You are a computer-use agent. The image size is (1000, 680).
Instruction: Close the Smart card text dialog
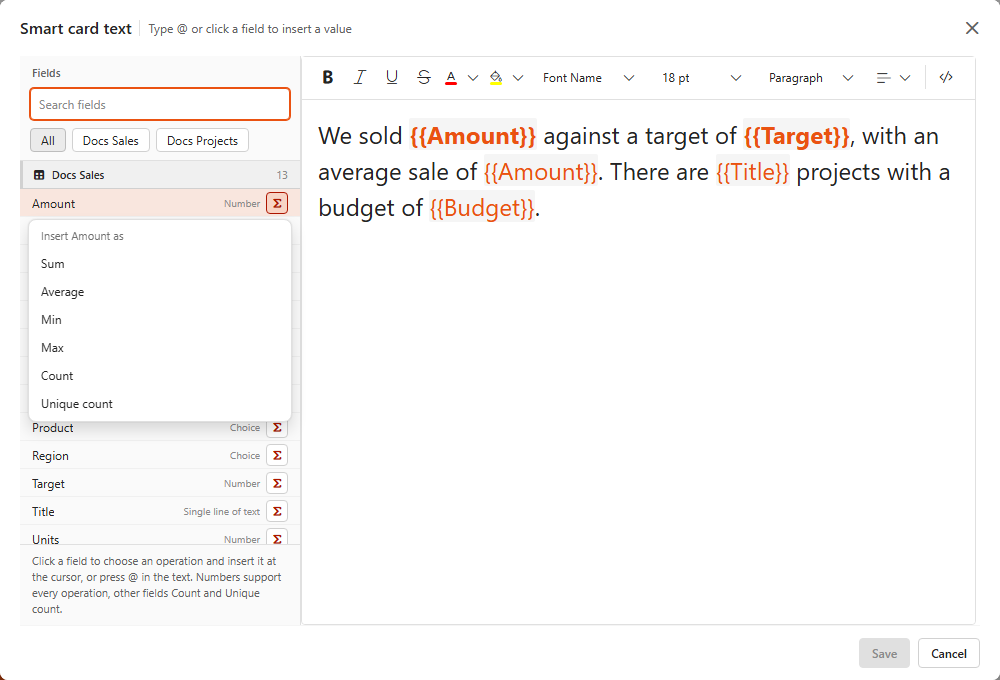click(972, 28)
